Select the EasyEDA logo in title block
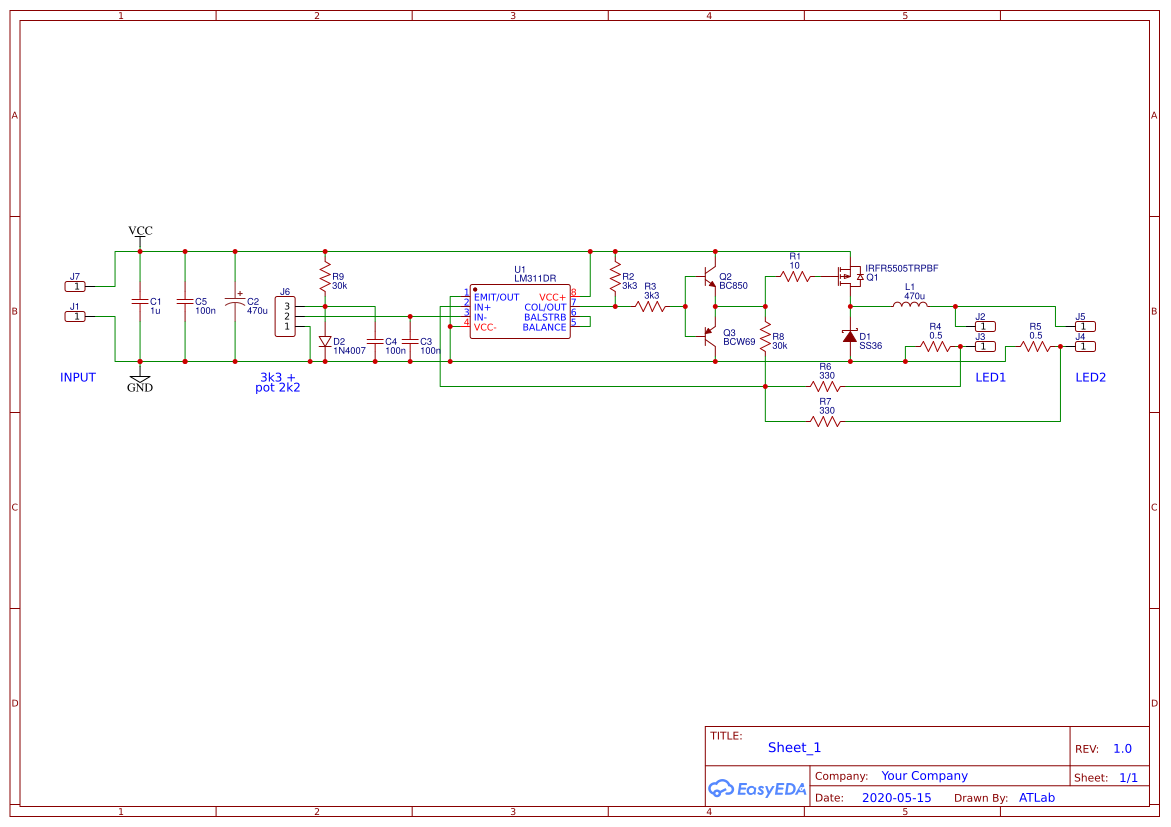Image resolution: width=1171 pixels, height=827 pixels. point(757,789)
